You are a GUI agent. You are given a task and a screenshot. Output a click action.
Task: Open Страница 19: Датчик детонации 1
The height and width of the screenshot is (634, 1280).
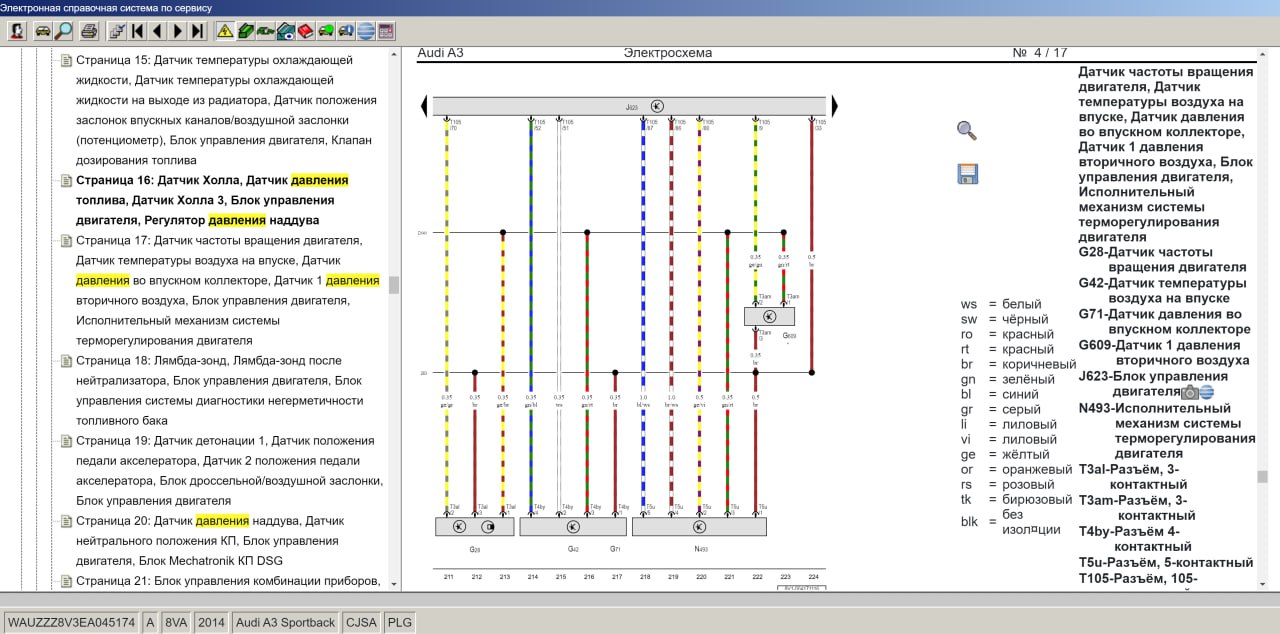point(229,470)
